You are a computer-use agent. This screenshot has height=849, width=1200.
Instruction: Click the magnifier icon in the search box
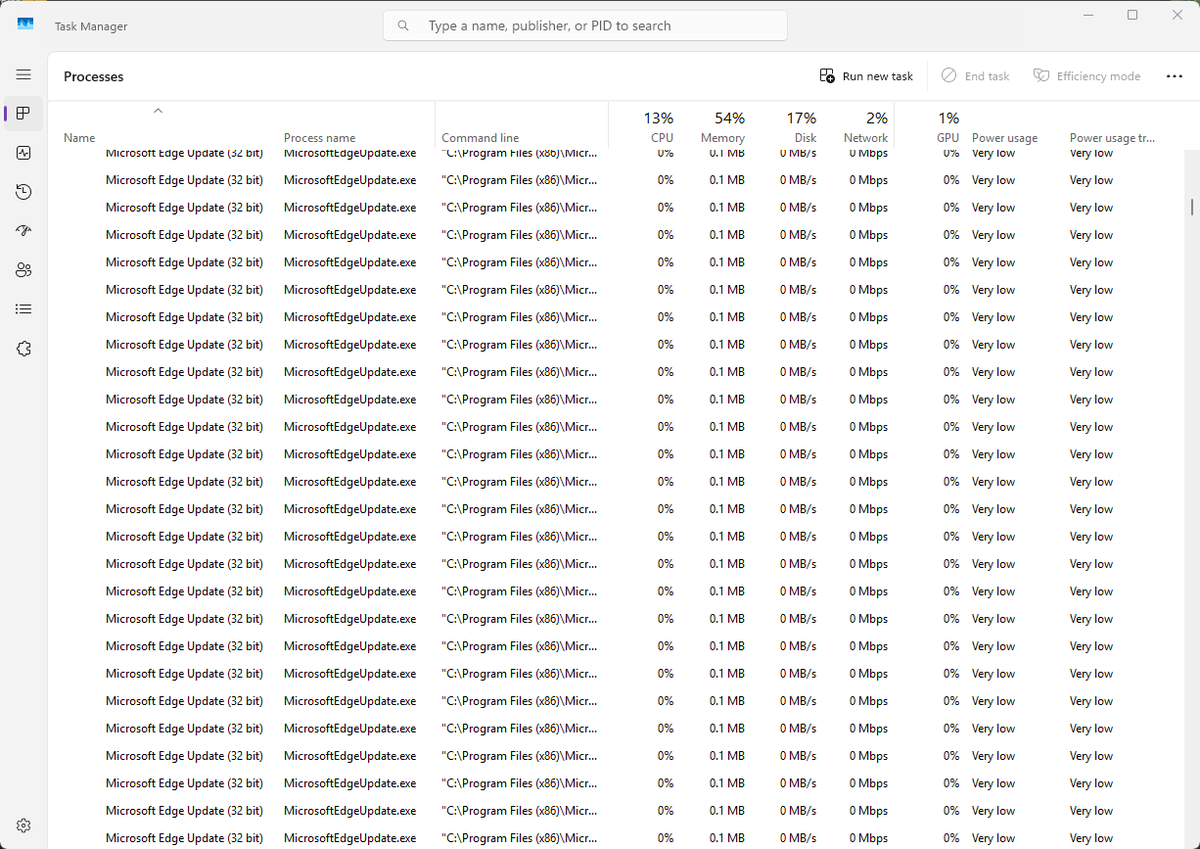[403, 26]
